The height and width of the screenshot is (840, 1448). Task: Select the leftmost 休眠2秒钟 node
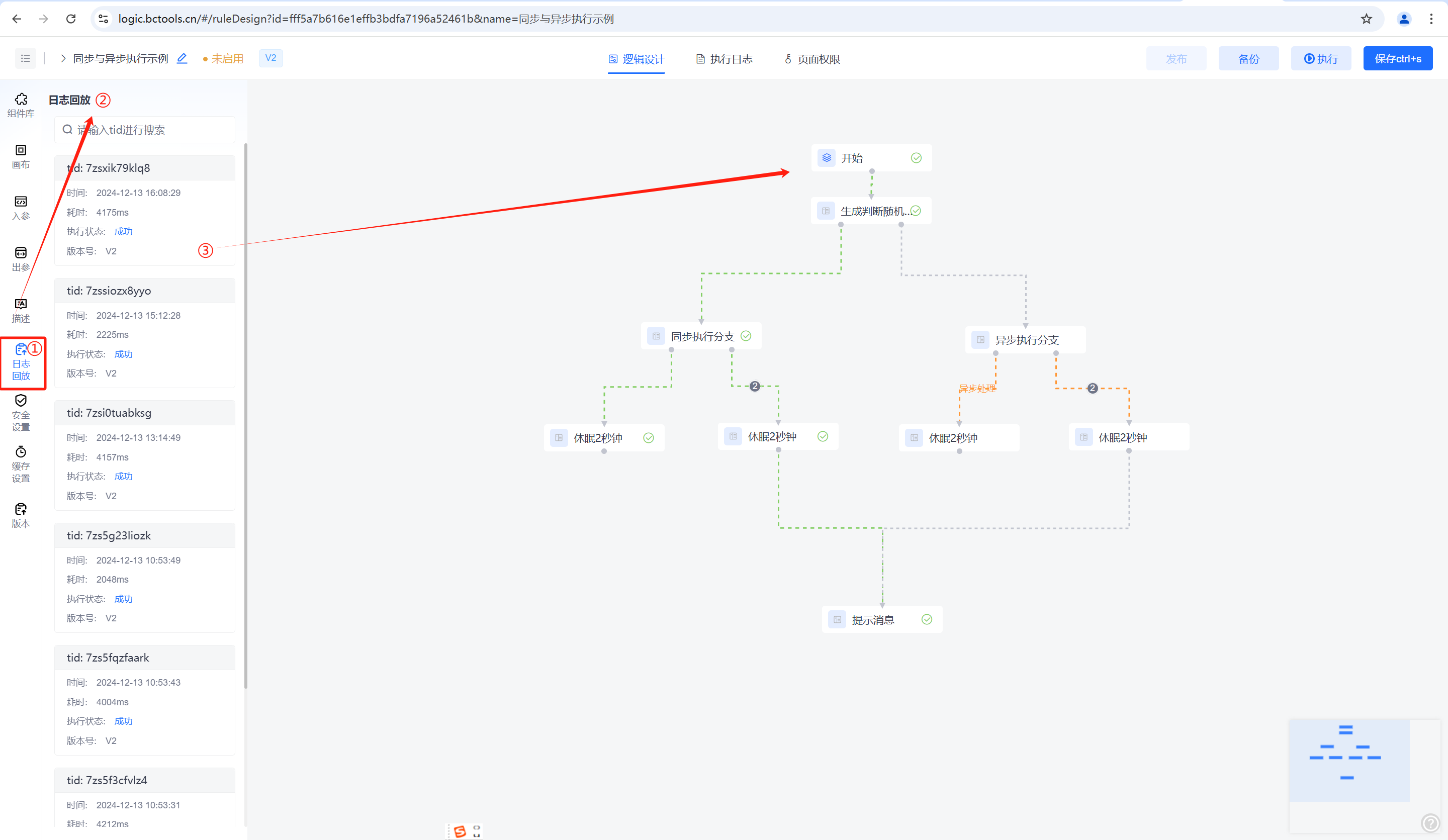tap(604, 438)
